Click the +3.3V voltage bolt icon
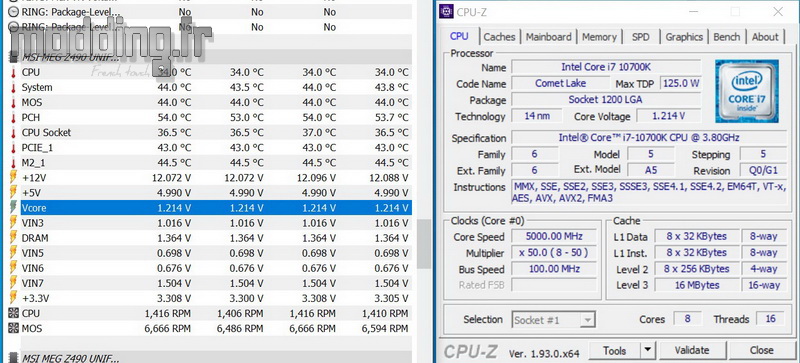The image size is (800, 363). (13, 298)
